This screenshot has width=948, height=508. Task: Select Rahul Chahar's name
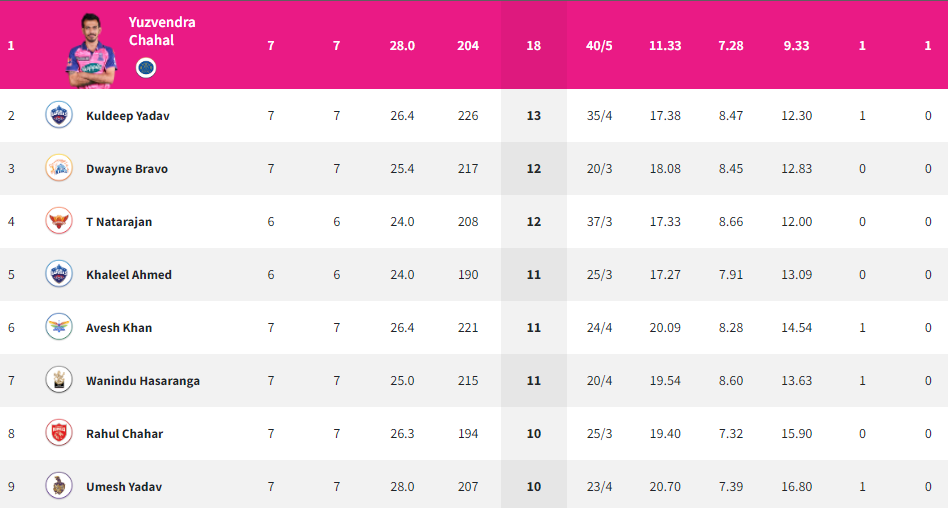125,434
